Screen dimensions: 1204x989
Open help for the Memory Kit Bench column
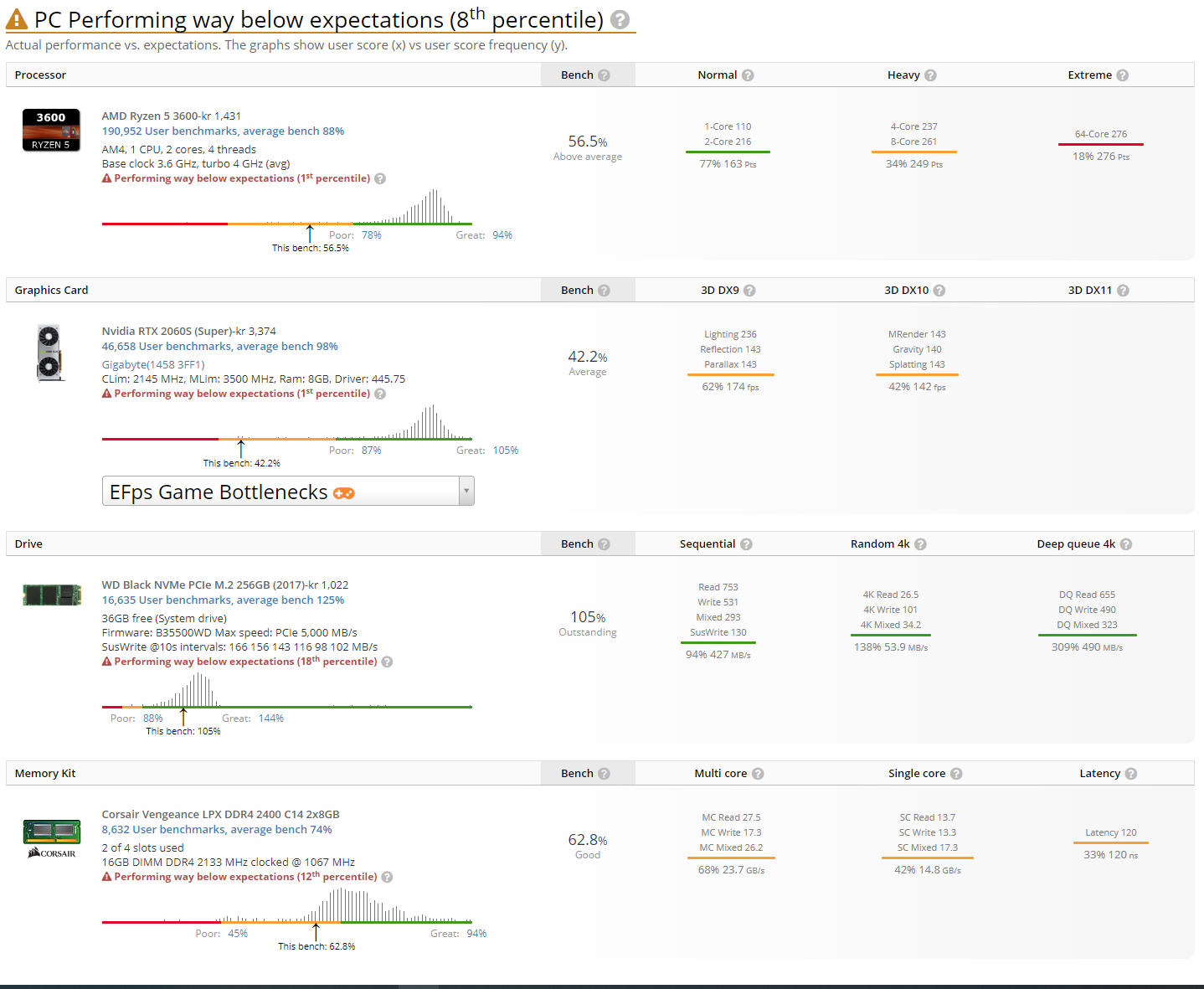[605, 774]
